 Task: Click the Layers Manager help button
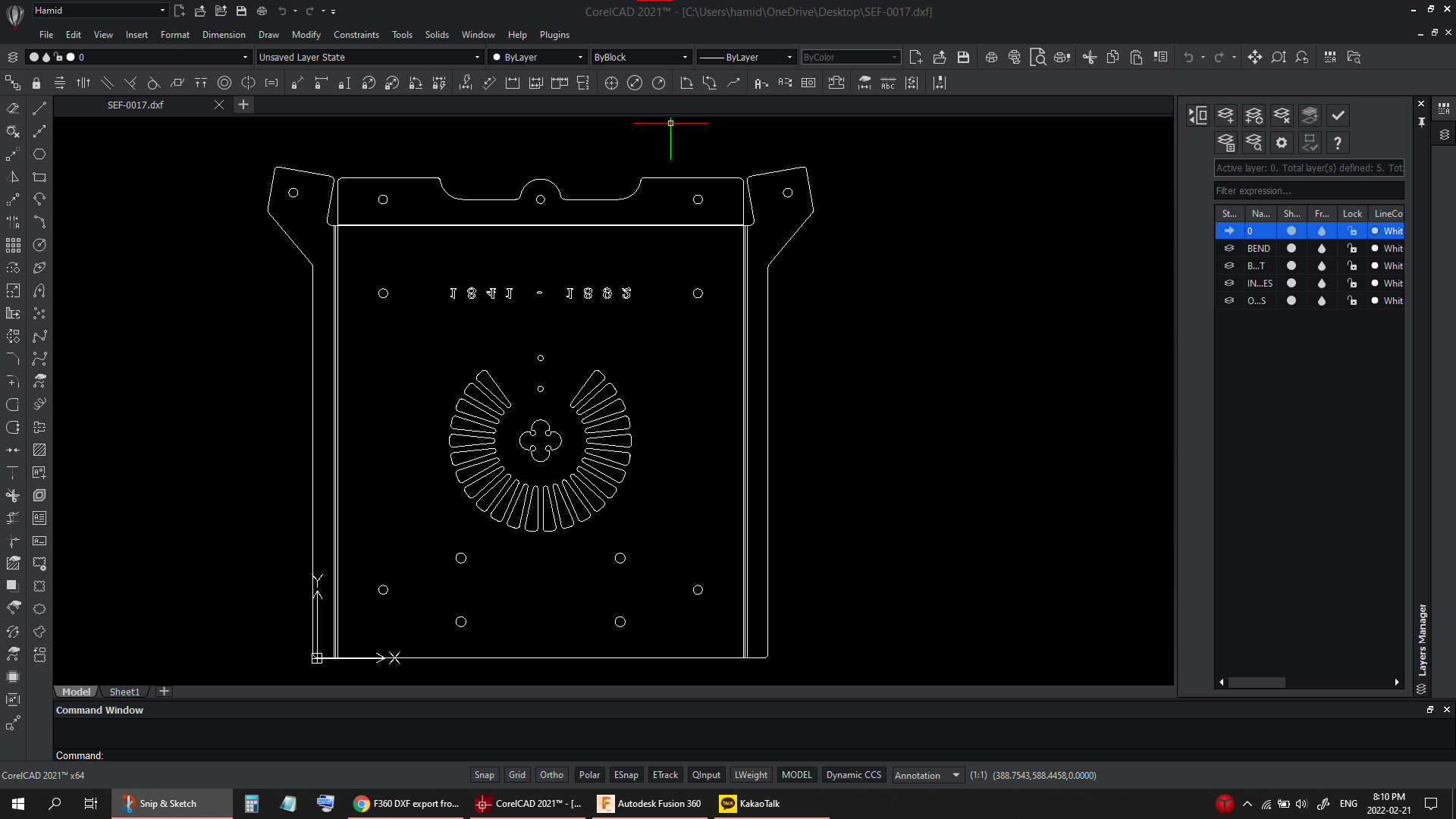point(1338,143)
